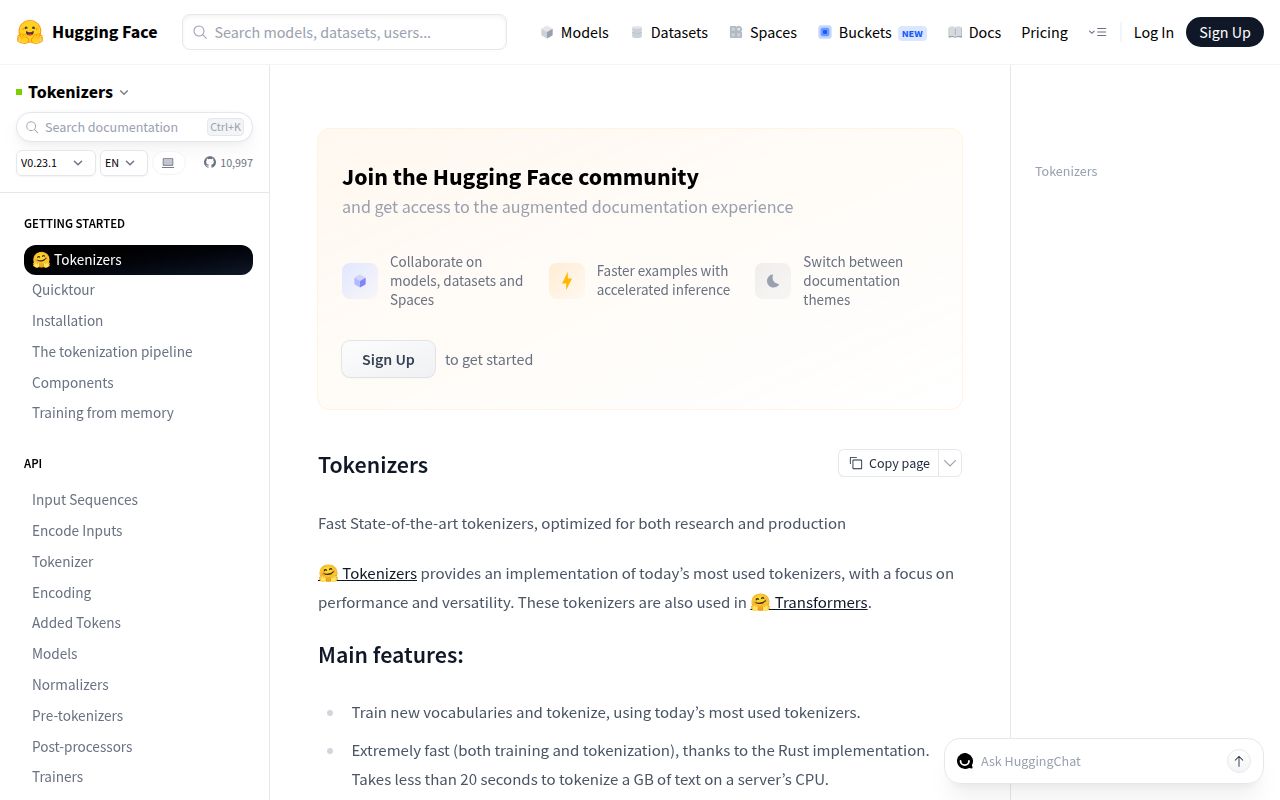Click the lightning bolt faster examples icon
The height and width of the screenshot is (800, 1280).
pos(567,281)
